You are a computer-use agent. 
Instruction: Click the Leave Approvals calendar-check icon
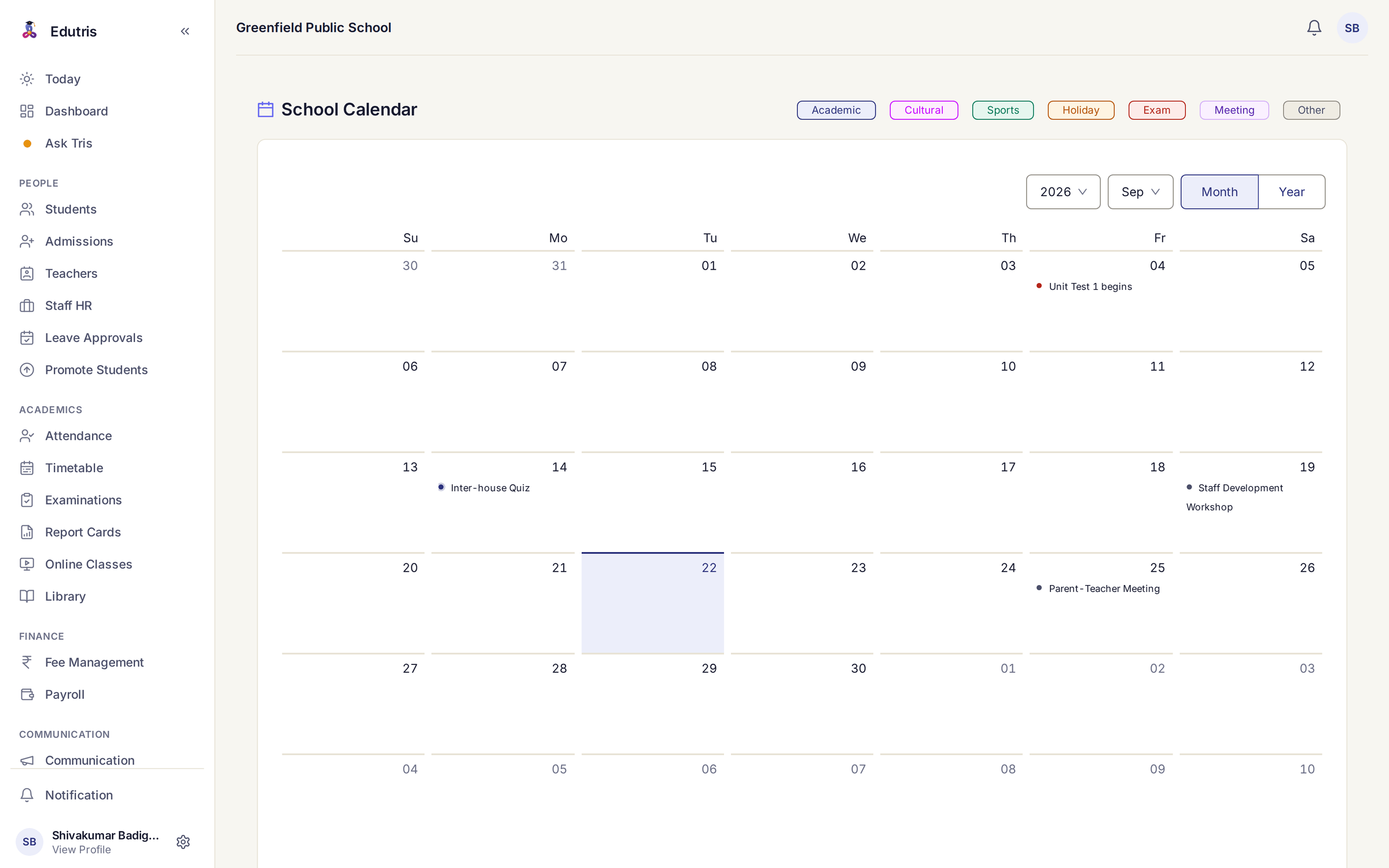click(27, 337)
